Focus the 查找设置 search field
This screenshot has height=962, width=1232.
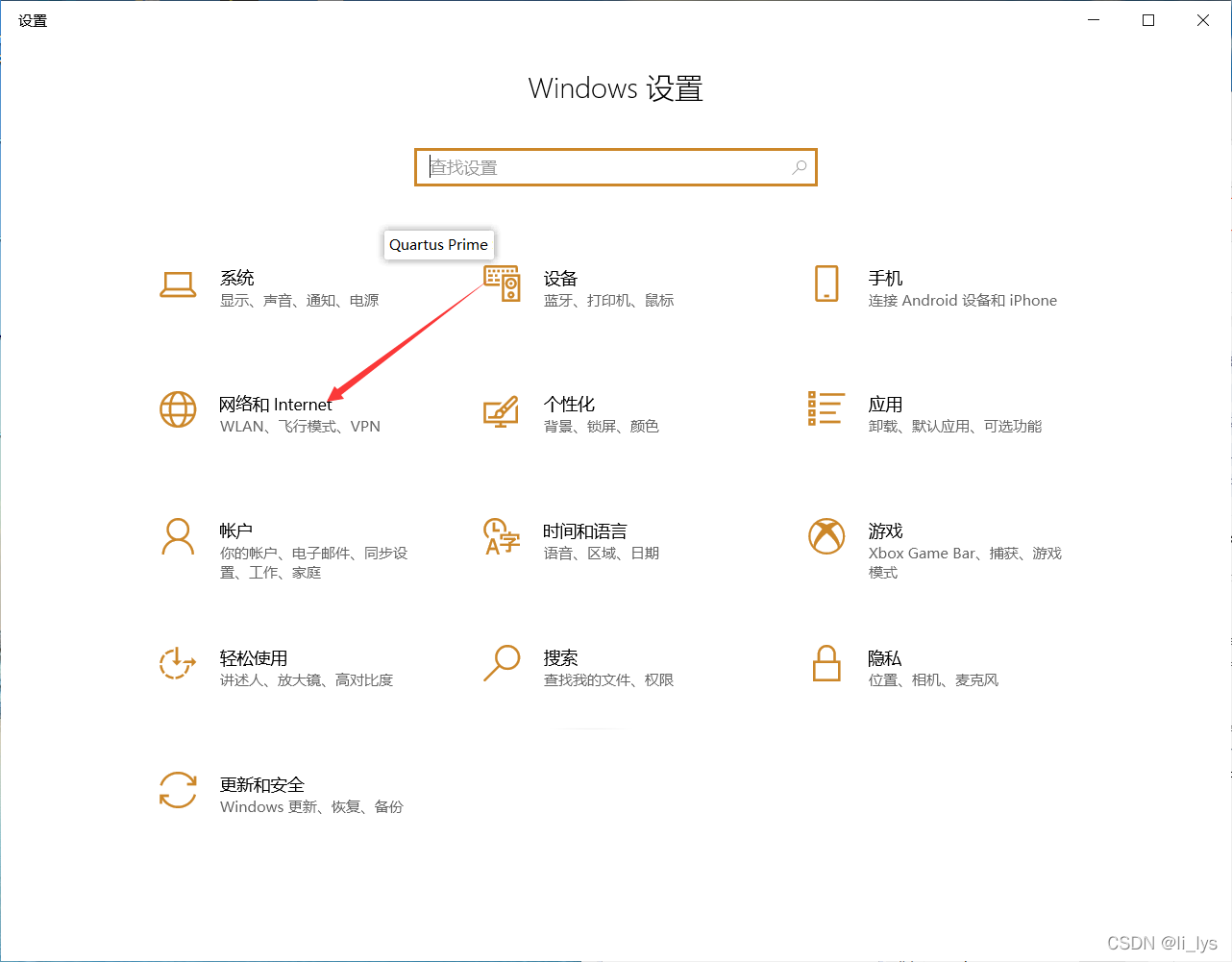coord(616,167)
